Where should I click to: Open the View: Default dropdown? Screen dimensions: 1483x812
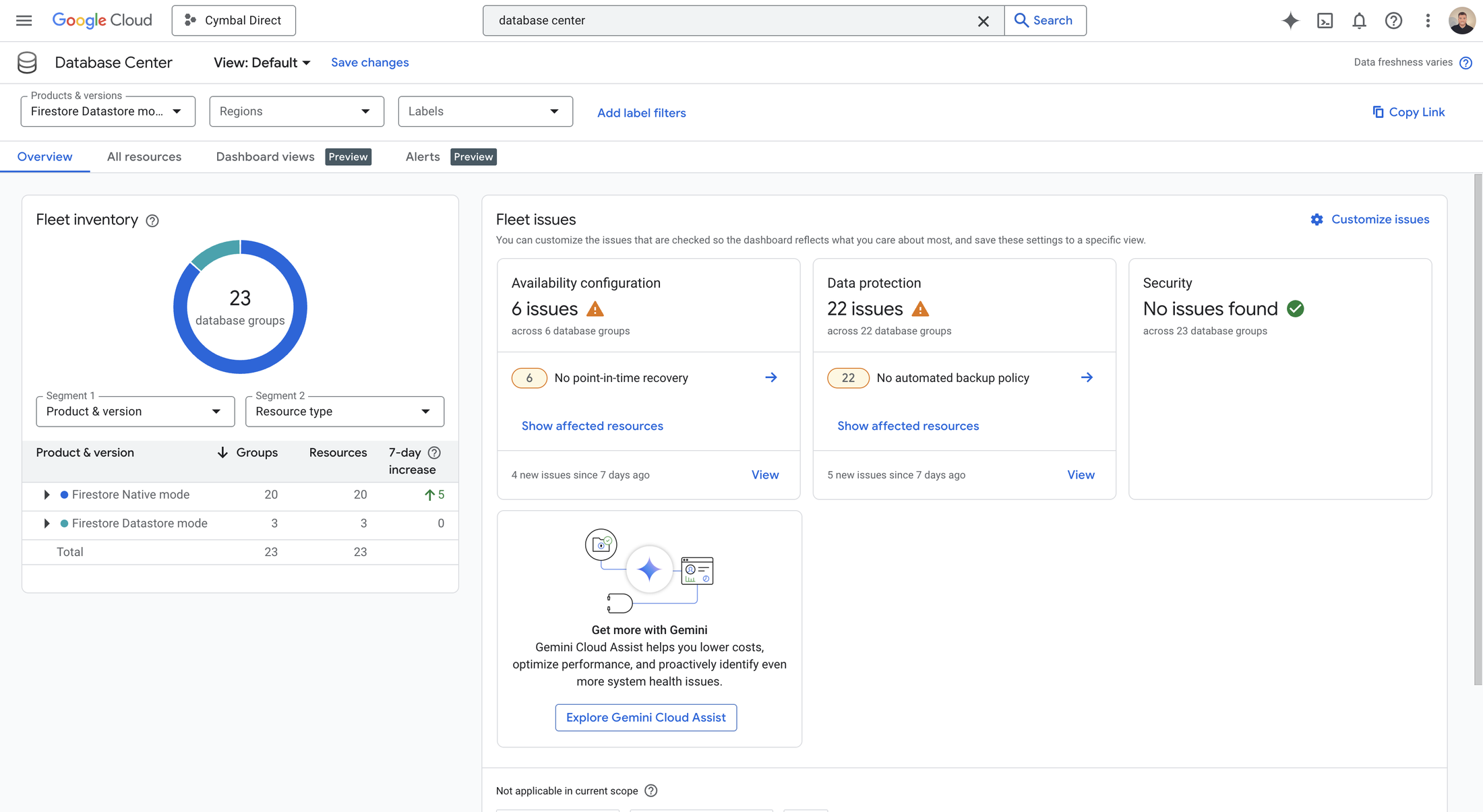[262, 63]
